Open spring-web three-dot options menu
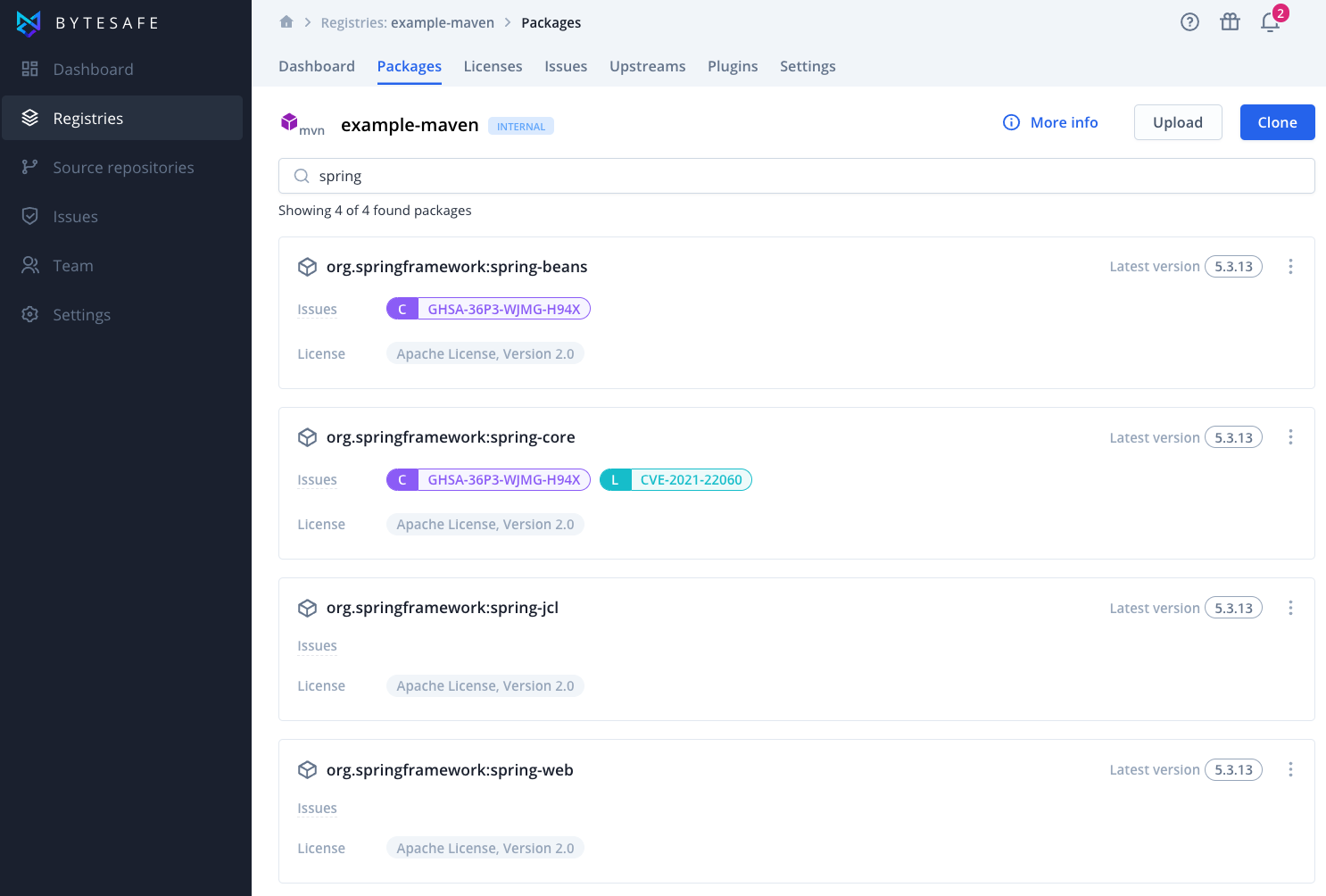The width and height of the screenshot is (1326, 896). 1290,770
